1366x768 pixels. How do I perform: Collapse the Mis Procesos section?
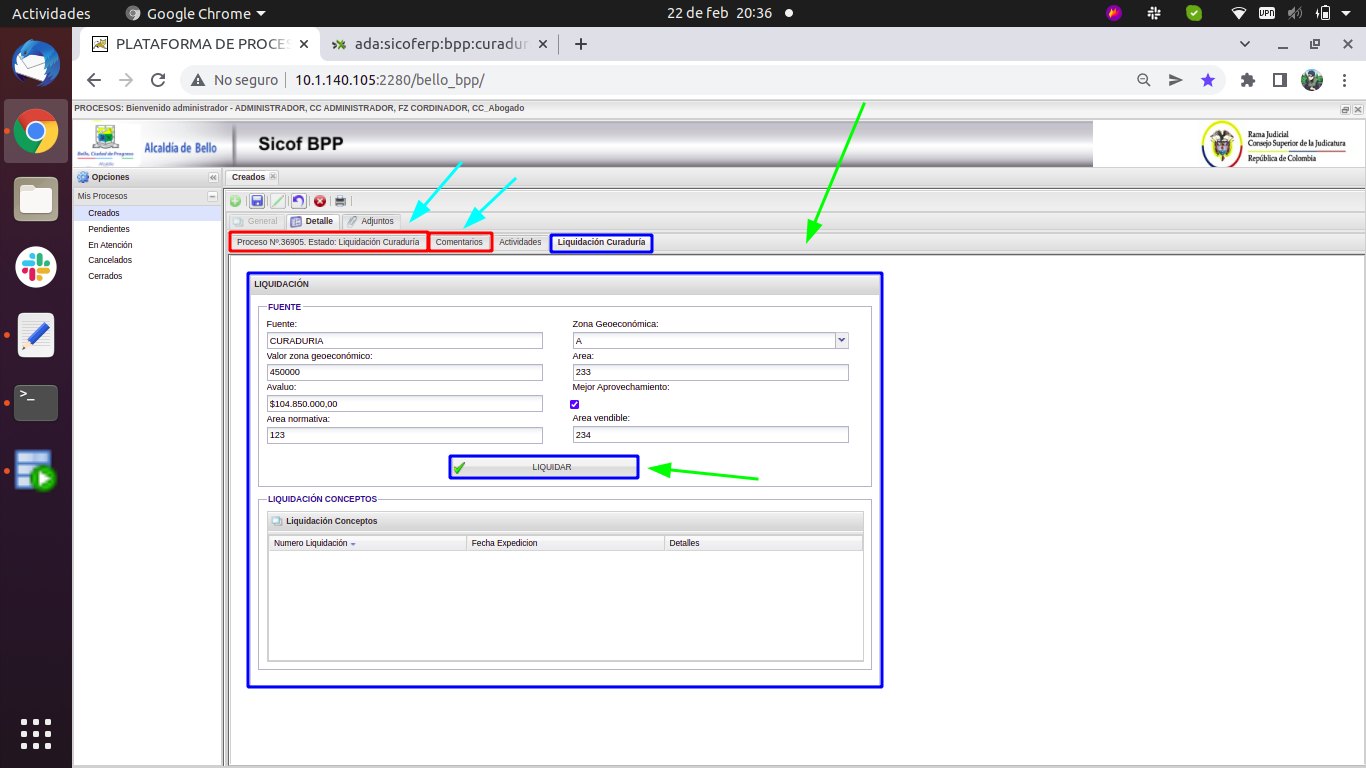pos(212,197)
